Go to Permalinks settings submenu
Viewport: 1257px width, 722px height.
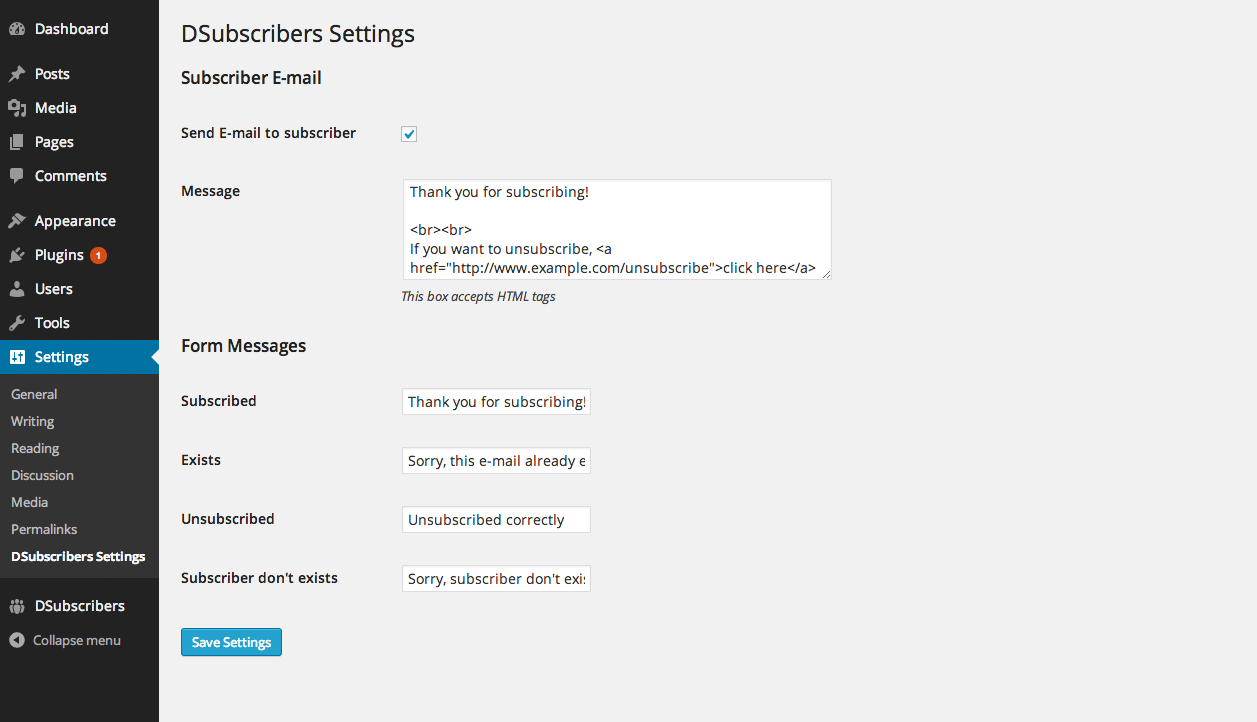click(44, 529)
